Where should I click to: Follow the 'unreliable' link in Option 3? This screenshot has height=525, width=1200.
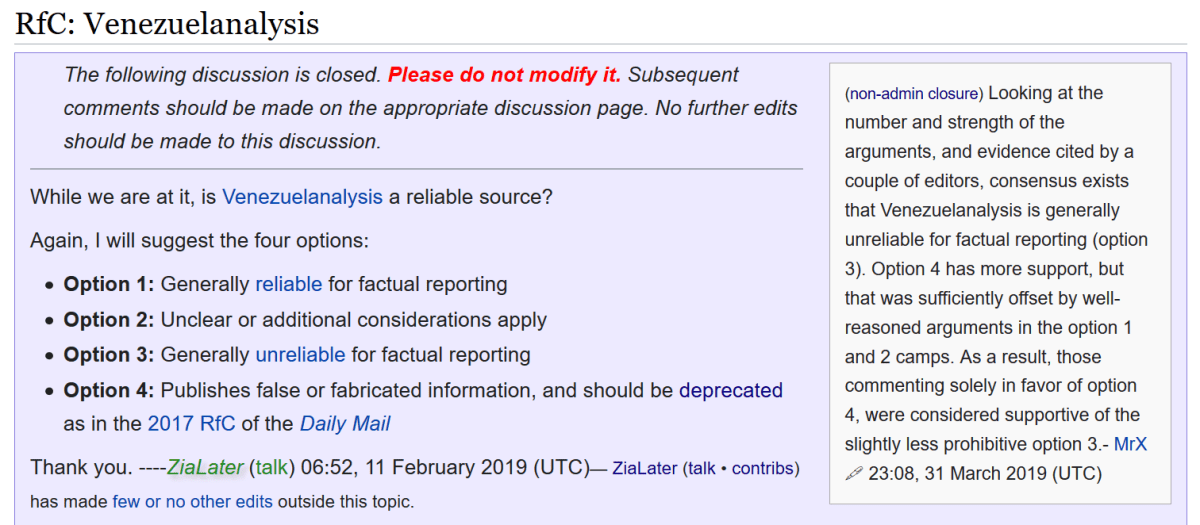click(x=300, y=355)
